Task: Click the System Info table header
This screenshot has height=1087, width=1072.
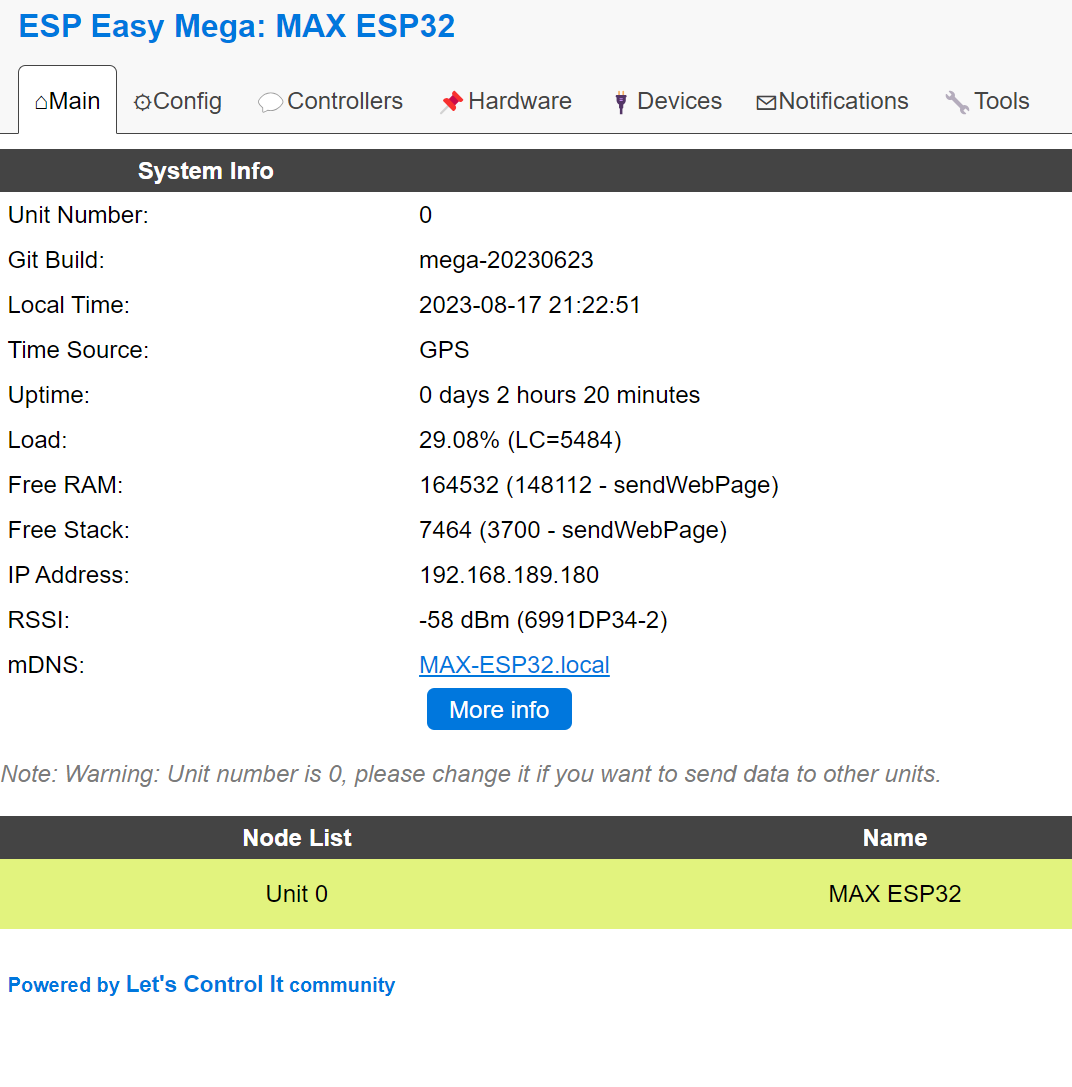Action: point(205,170)
